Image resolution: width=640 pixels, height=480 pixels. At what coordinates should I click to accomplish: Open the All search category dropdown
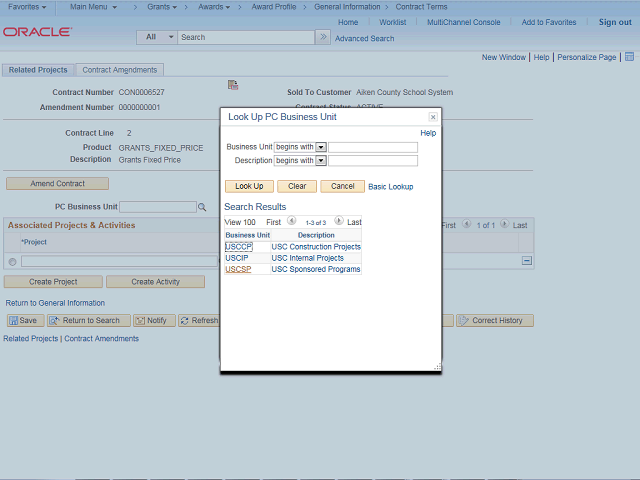157,37
